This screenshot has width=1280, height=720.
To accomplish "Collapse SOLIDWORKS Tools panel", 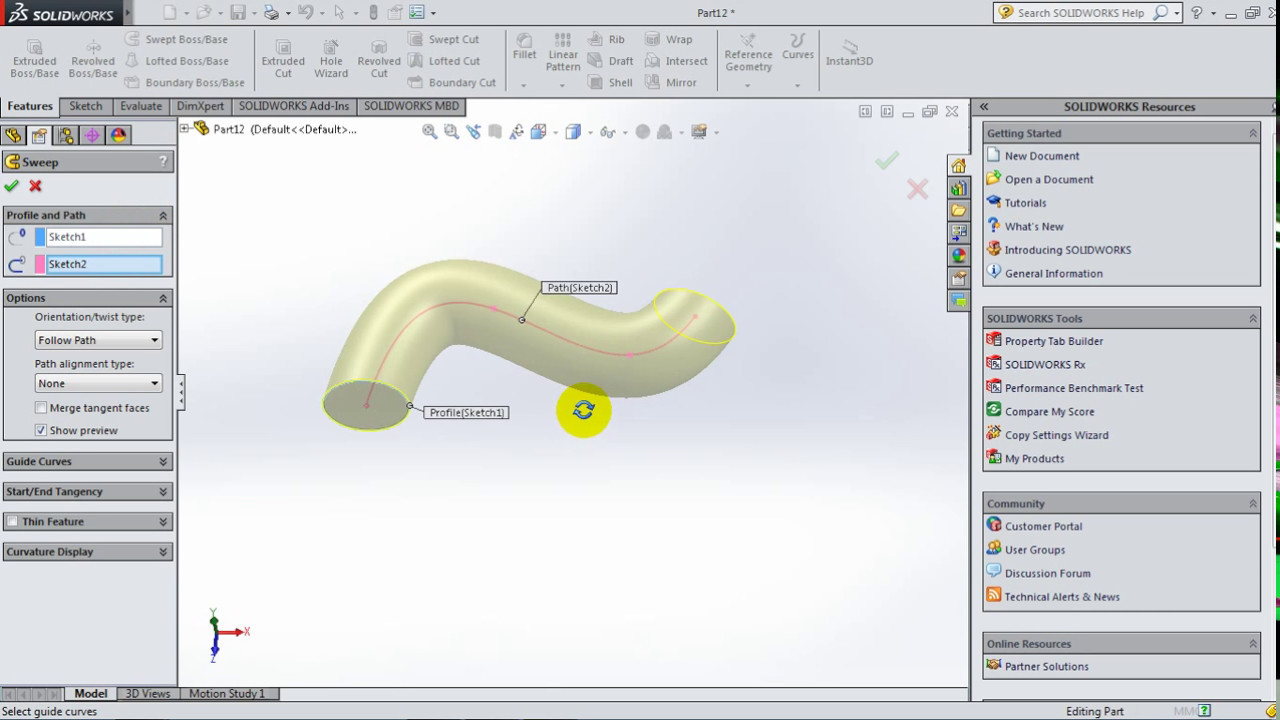I will [x=1253, y=318].
